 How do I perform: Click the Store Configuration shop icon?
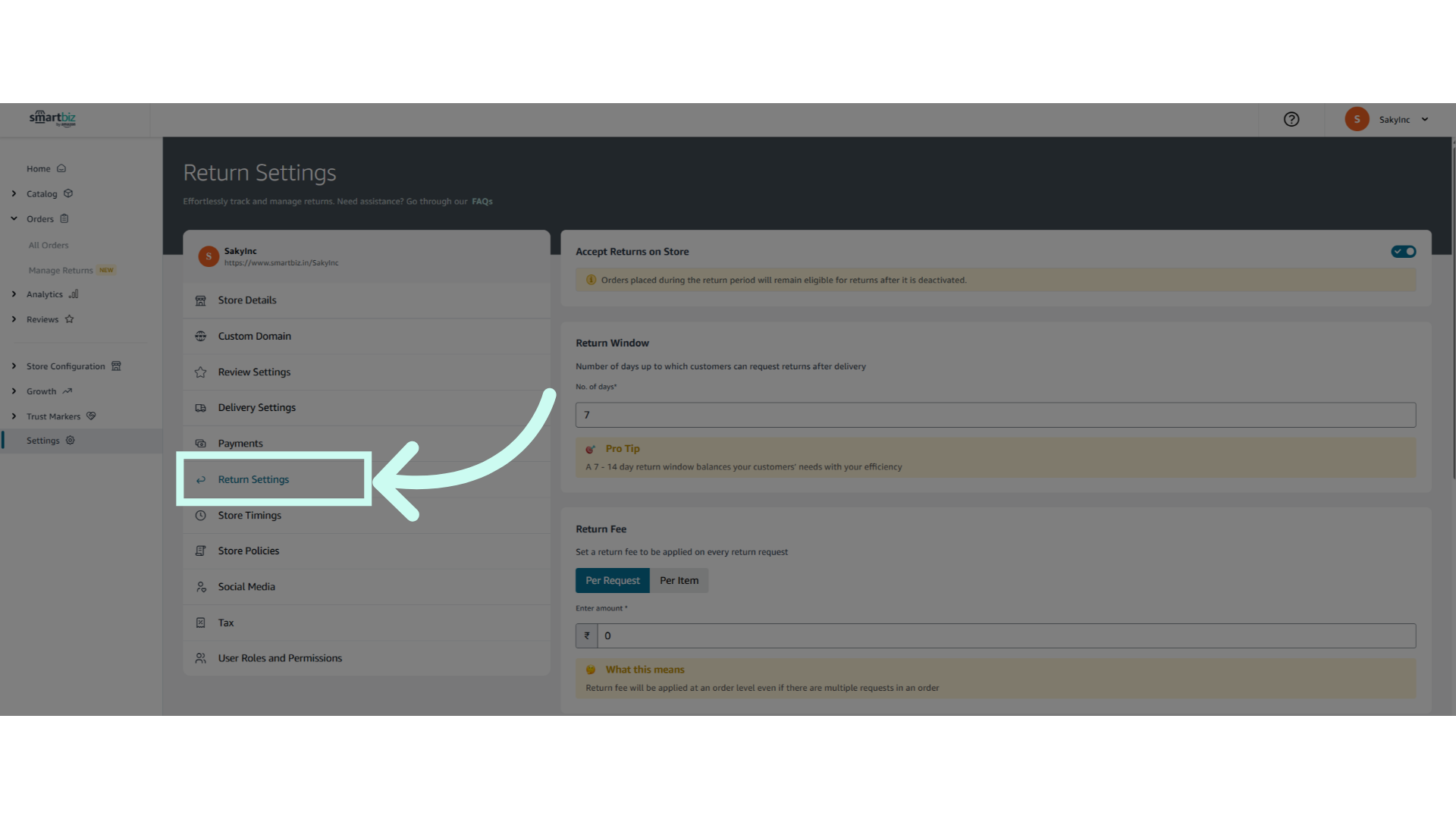click(116, 366)
